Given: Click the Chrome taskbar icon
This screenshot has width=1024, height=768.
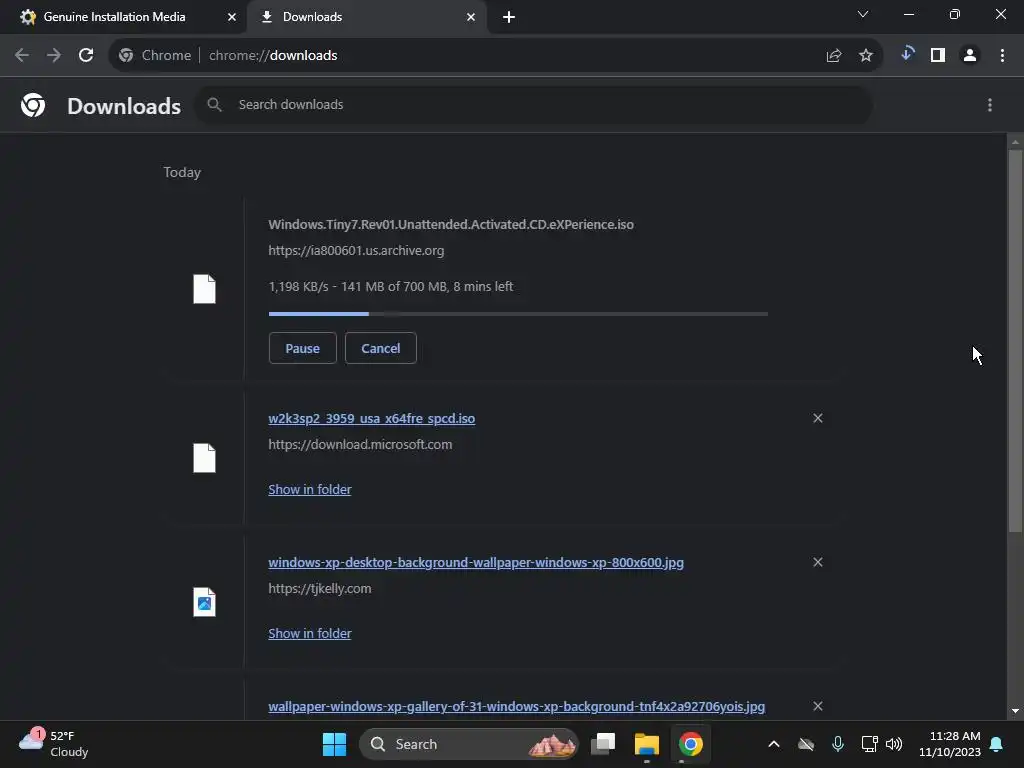Looking at the screenshot, I should [x=690, y=744].
